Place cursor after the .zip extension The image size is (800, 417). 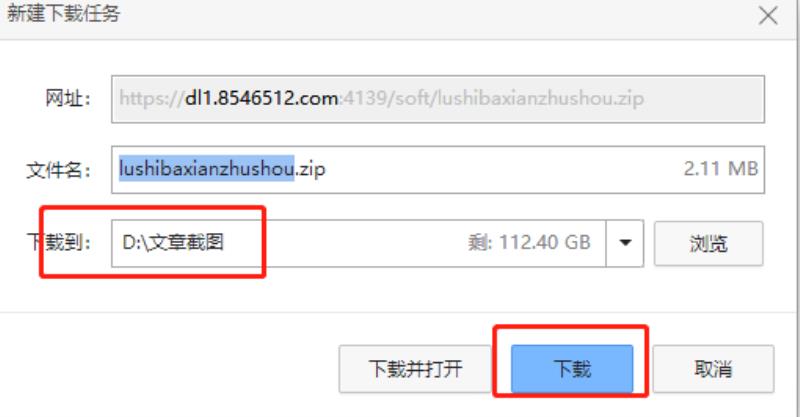[x=326, y=169]
